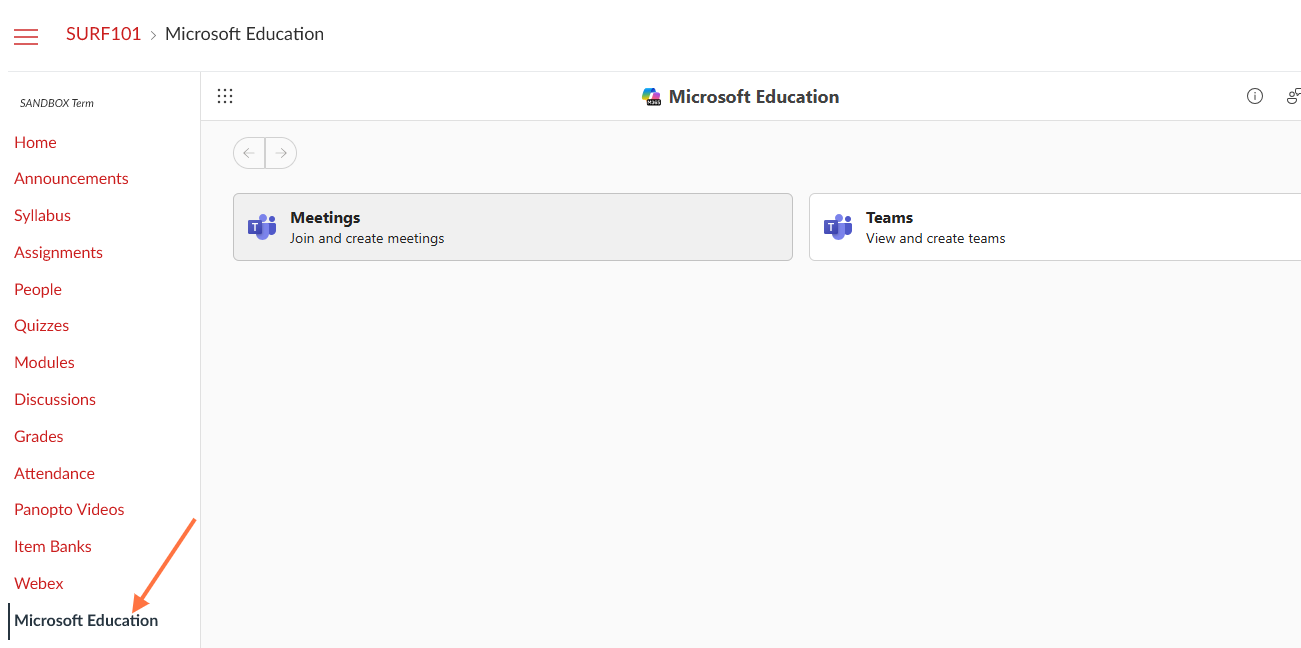The width and height of the screenshot is (1301, 648).
Task: Click the 'SANDBOX Term' label
Action: click(57, 103)
